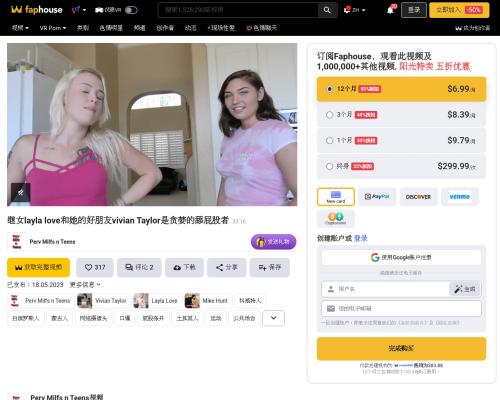Open the Layla Love tag
The width and height of the screenshot is (500, 400).
(x=157, y=301)
